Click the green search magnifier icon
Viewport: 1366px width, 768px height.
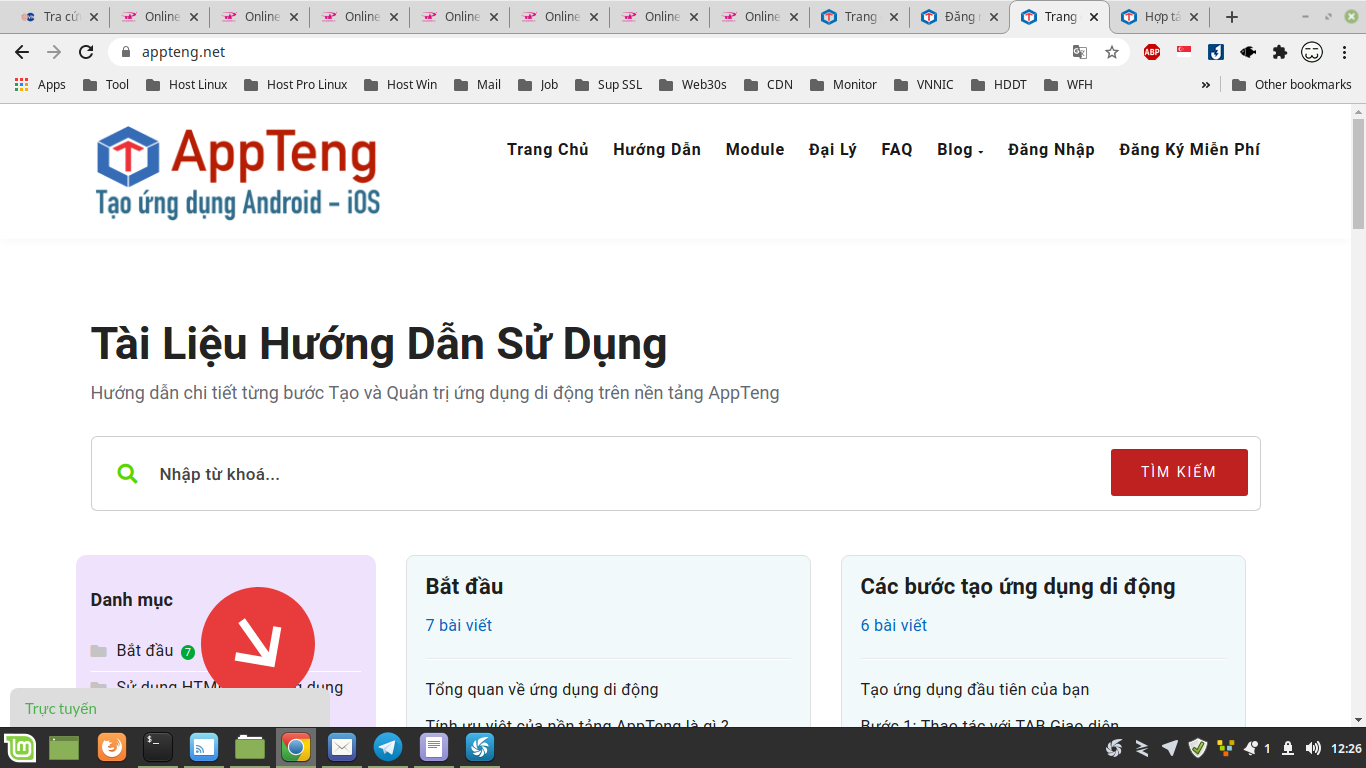tap(127, 473)
